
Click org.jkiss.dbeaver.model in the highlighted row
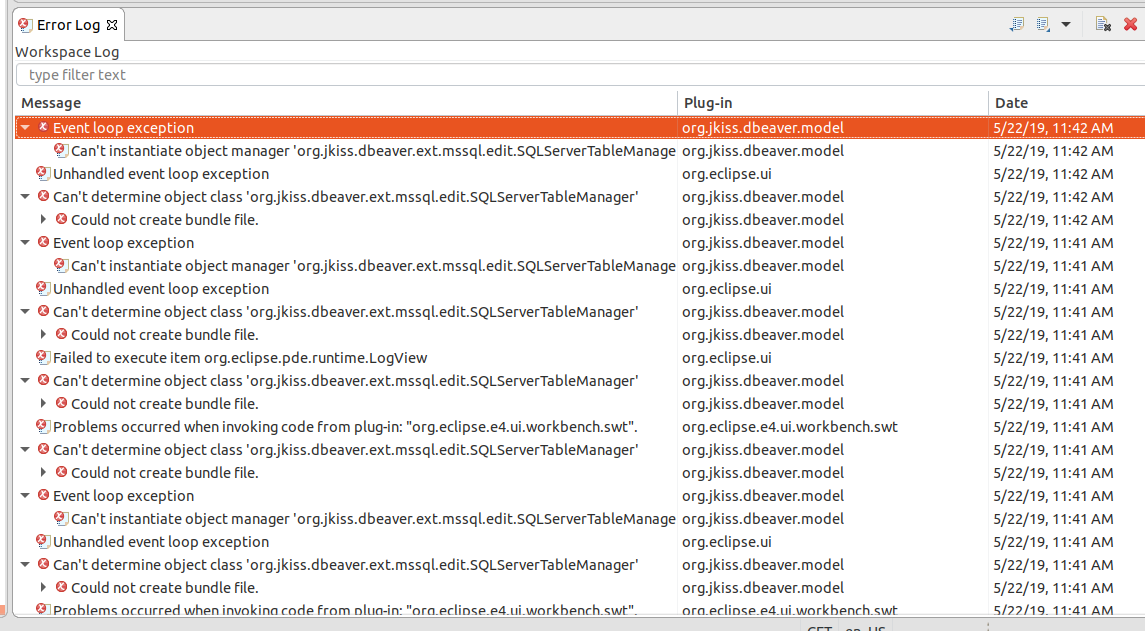(x=762, y=128)
